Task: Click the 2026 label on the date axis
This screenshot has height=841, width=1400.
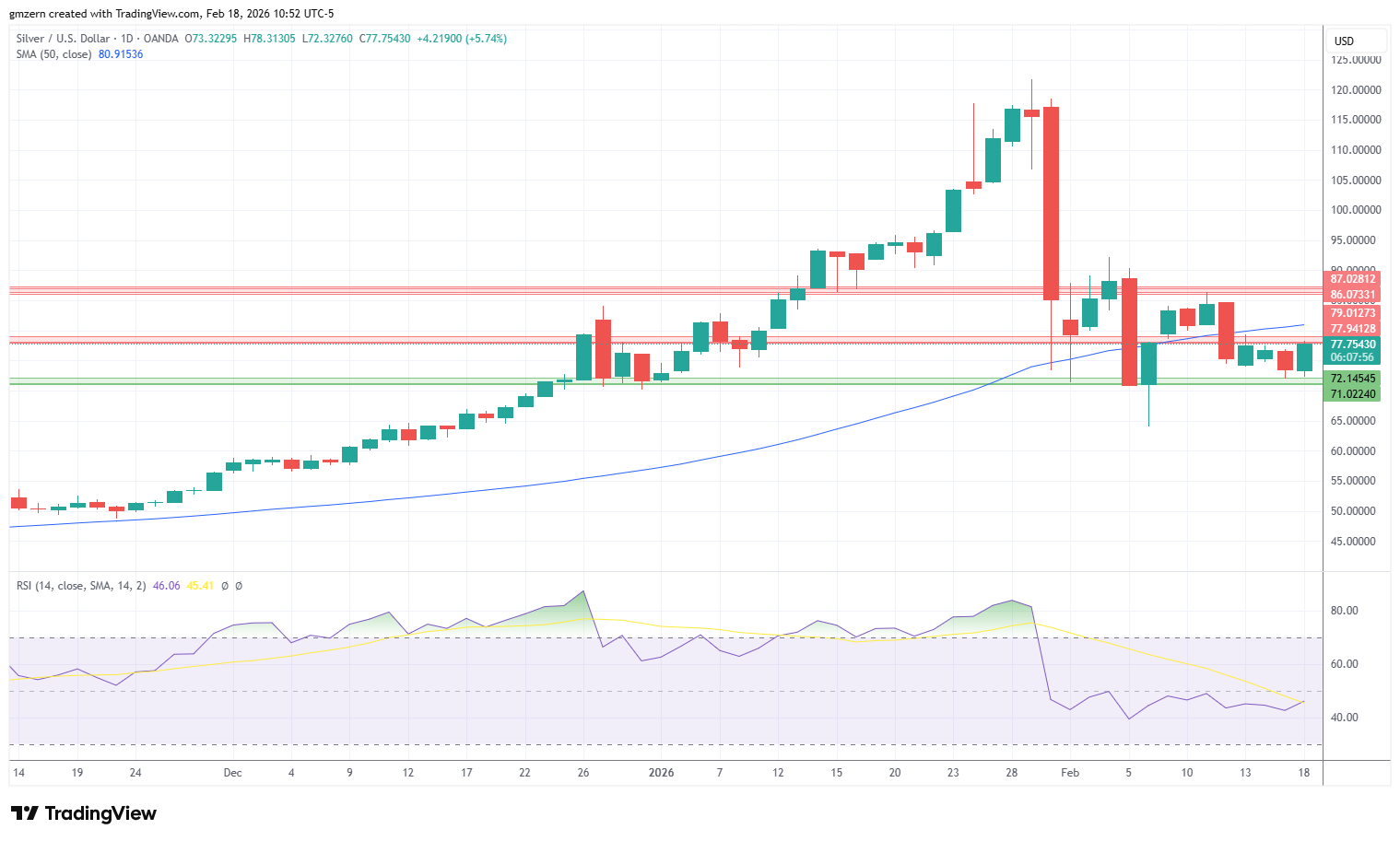Action: pyautogui.click(x=662, y=773)
